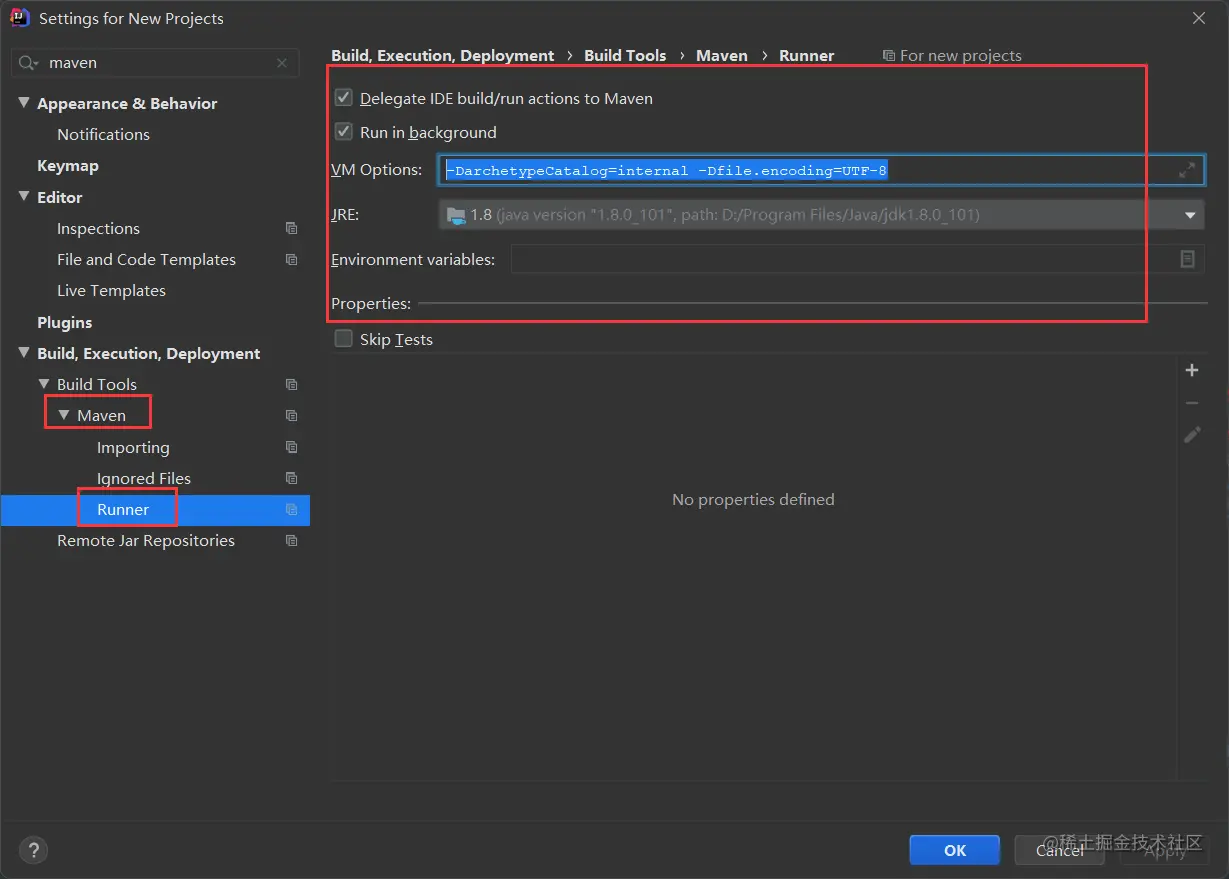Click the 'No properties defined' text

[753, 500]
